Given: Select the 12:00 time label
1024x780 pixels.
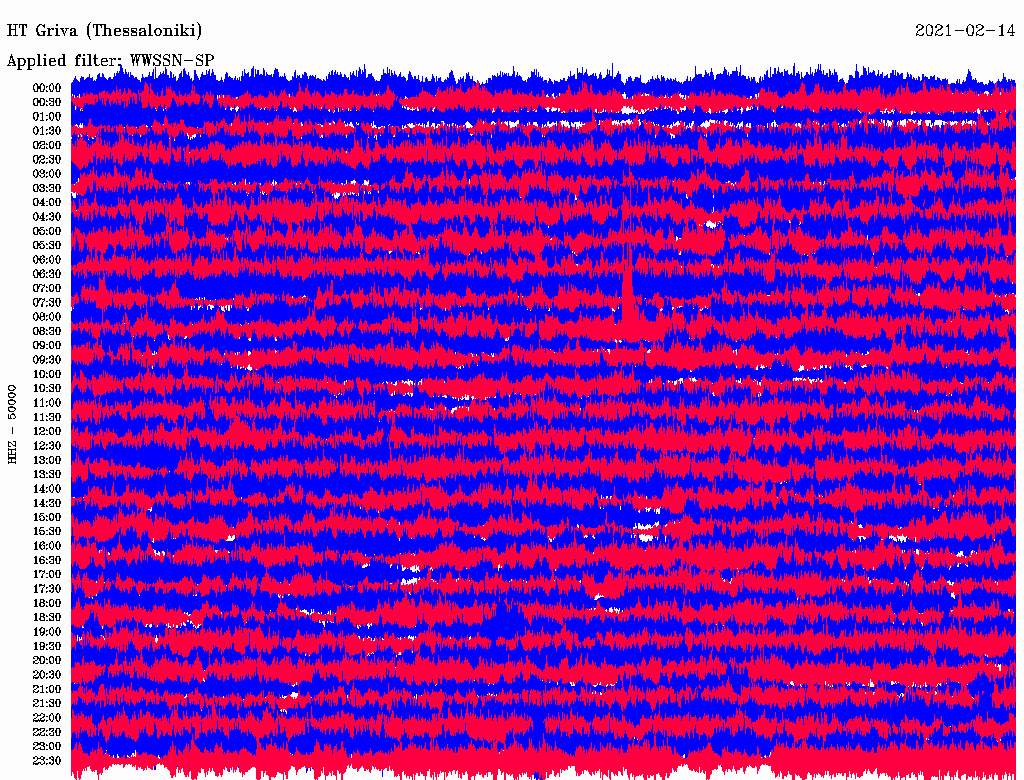Looking at the screenshot, I should (x=47, y=431).
